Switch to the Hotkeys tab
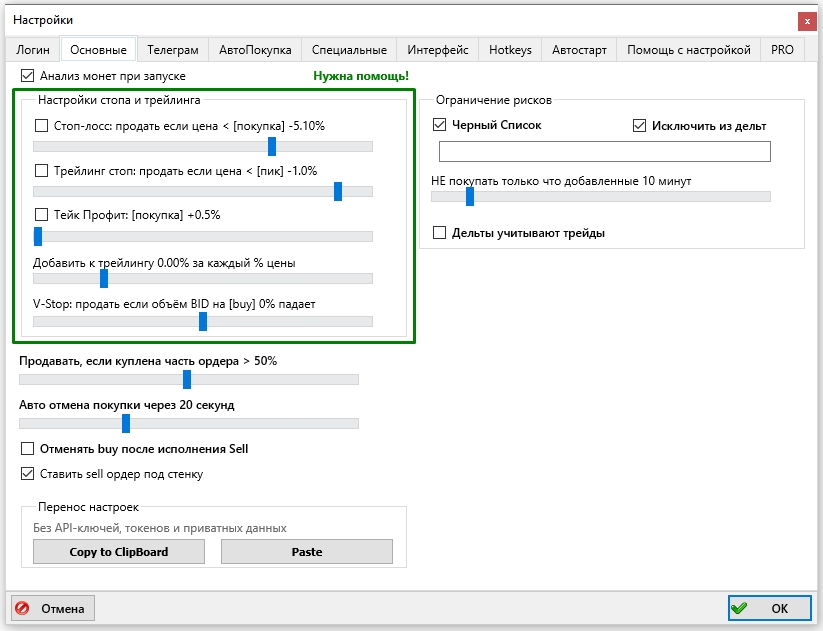Image resolution: width=823 pixels, height=631 pixels. point(510,50)
